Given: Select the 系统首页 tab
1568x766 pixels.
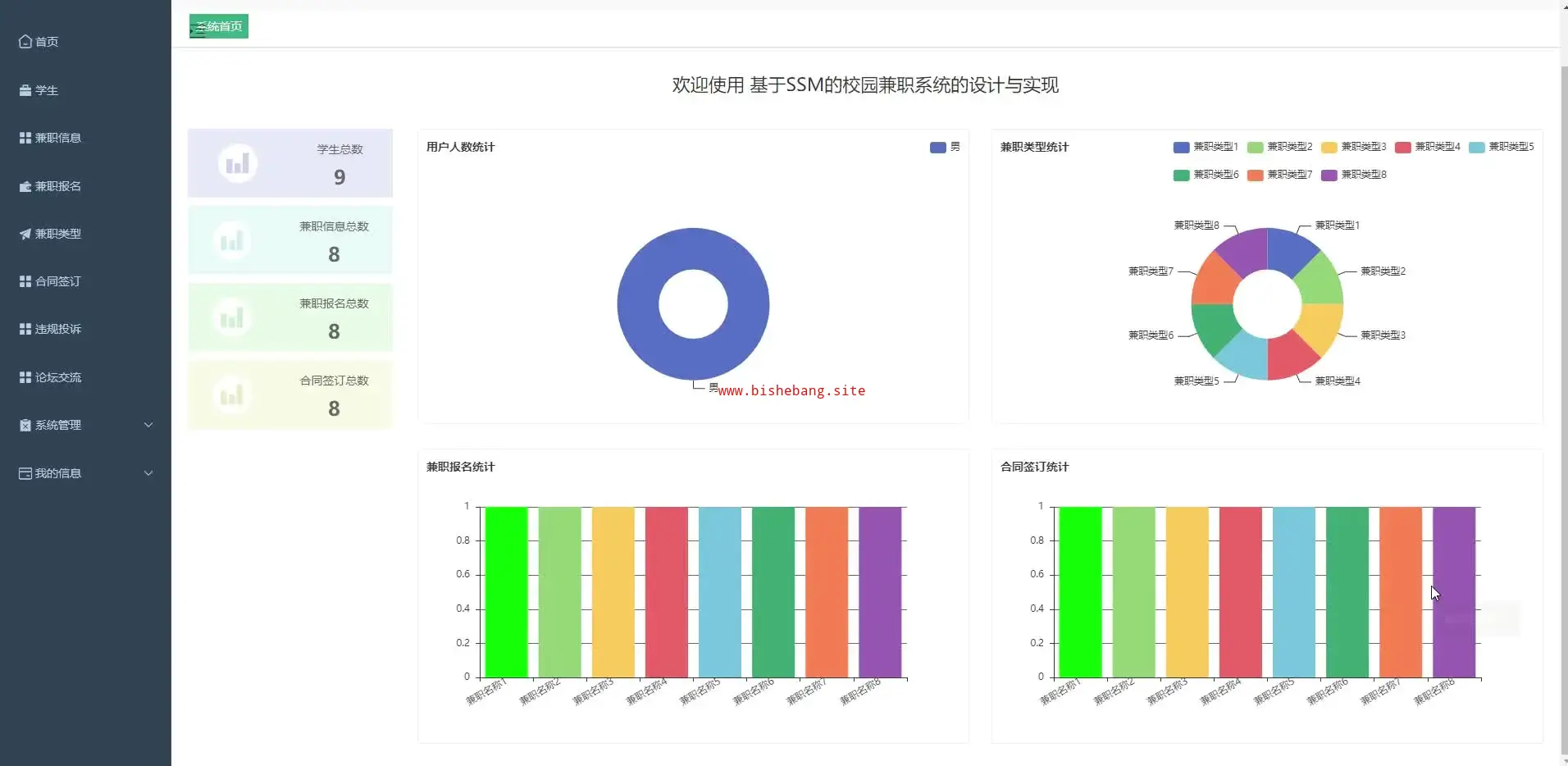Looking at the screenshot, I should coord(224,26).
